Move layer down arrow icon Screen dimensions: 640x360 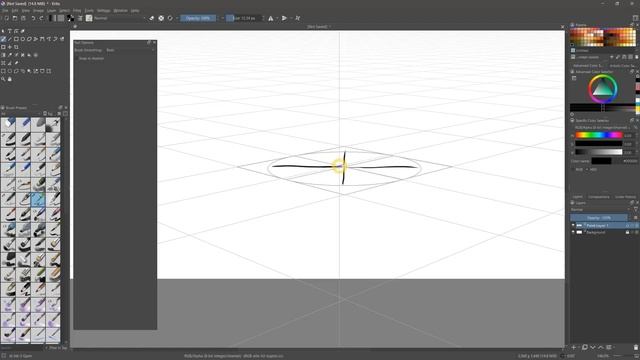pos(593,347)
